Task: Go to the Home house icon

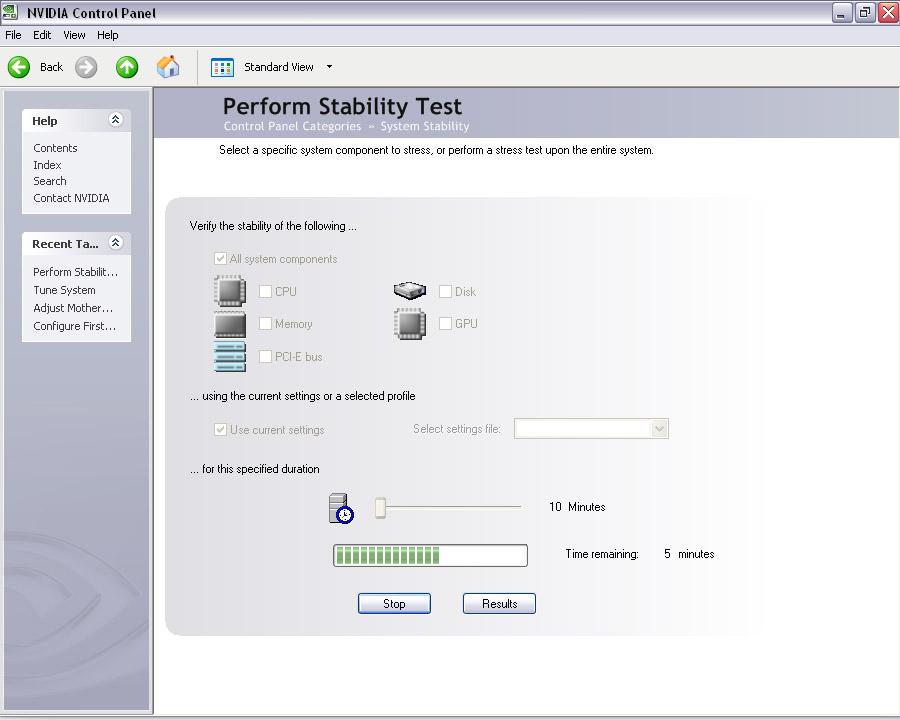Action: [168, 67]
